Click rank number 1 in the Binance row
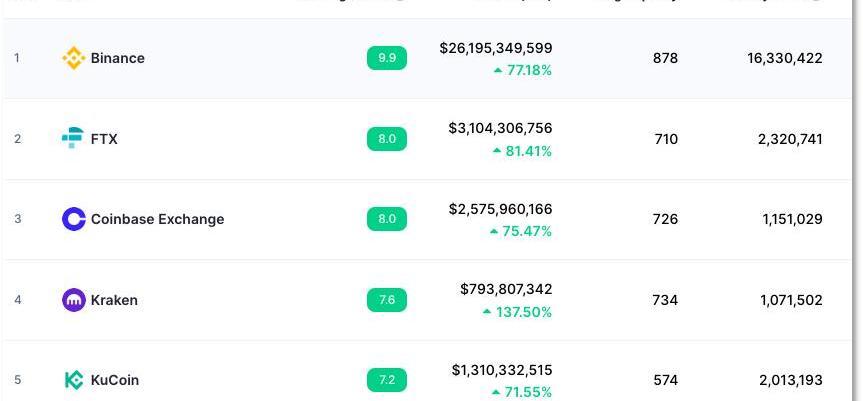This screenshot has width=863, height=401. pos(17,58)
